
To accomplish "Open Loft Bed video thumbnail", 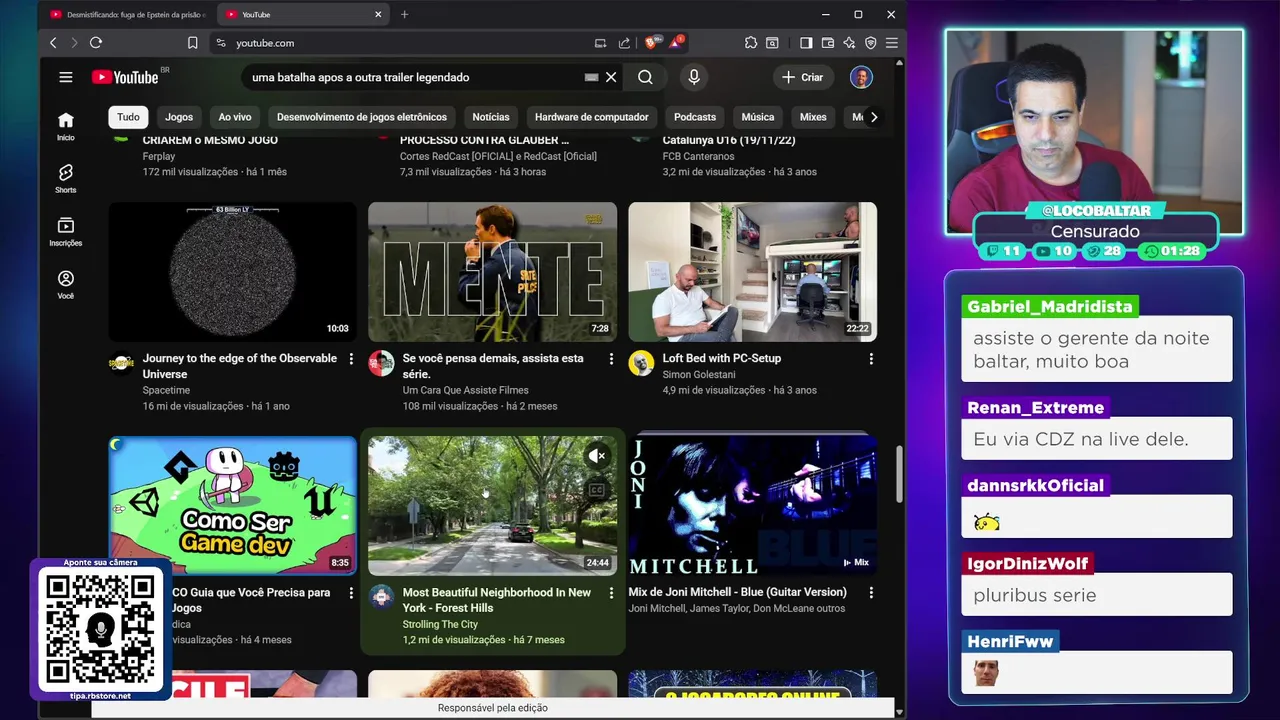I will pyautogui.click(x=752, y=272).
